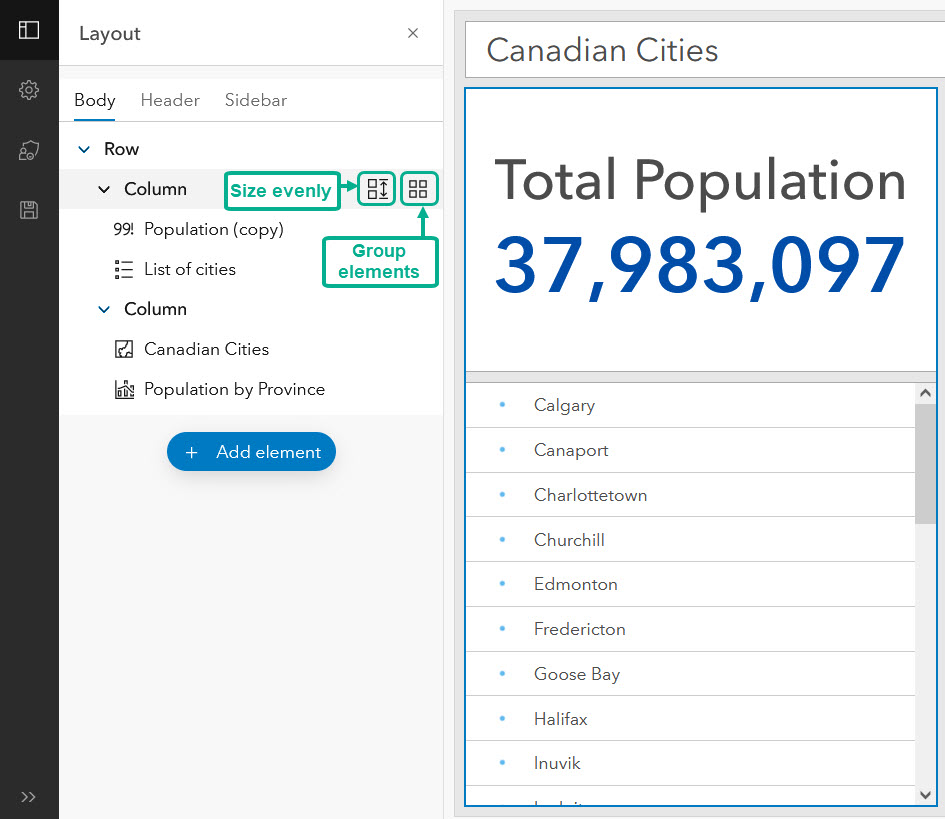Collapse the first Column node
This screenshot has height=819, width=945.
point(104,189)
